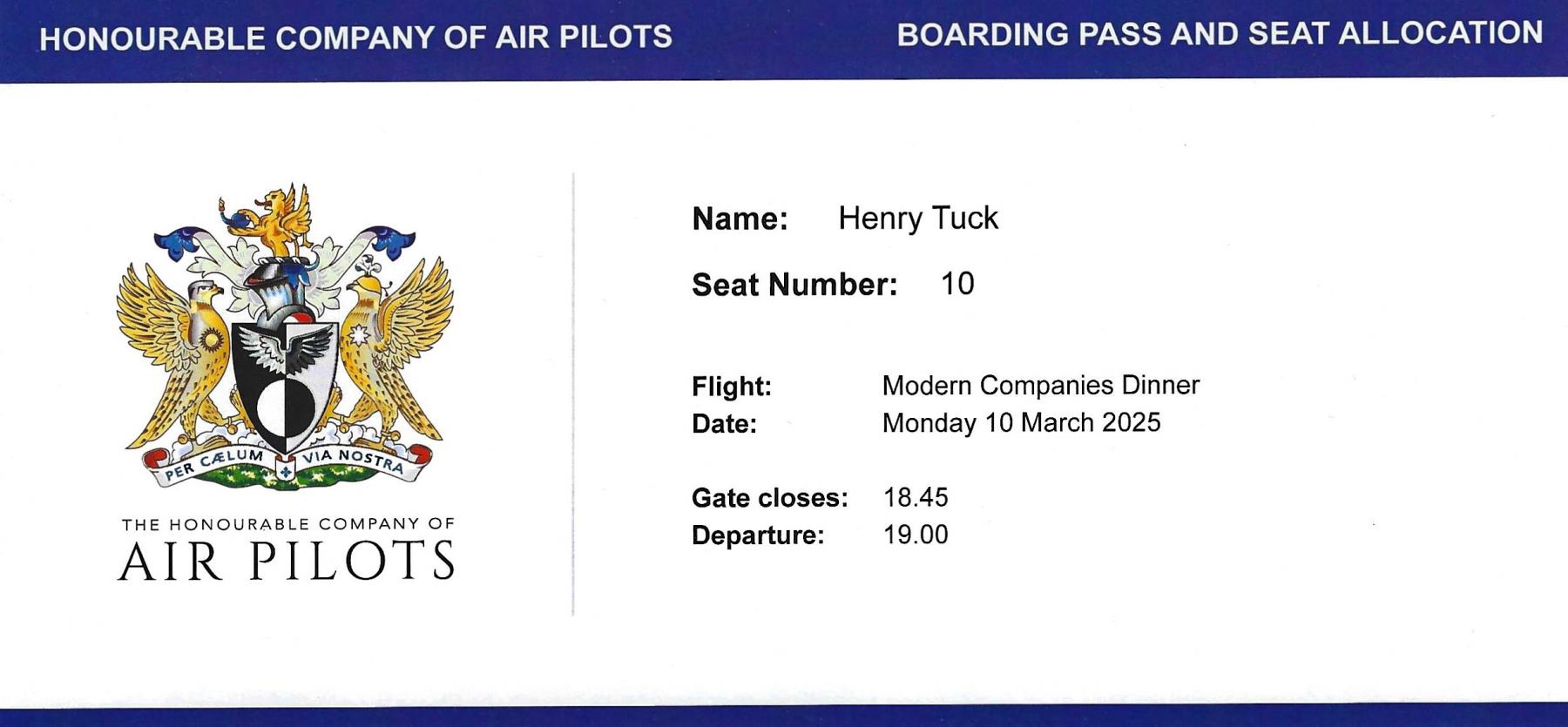1568x727 pixels.
Task: Click the gate closing time 18.45
Action: 916,497
